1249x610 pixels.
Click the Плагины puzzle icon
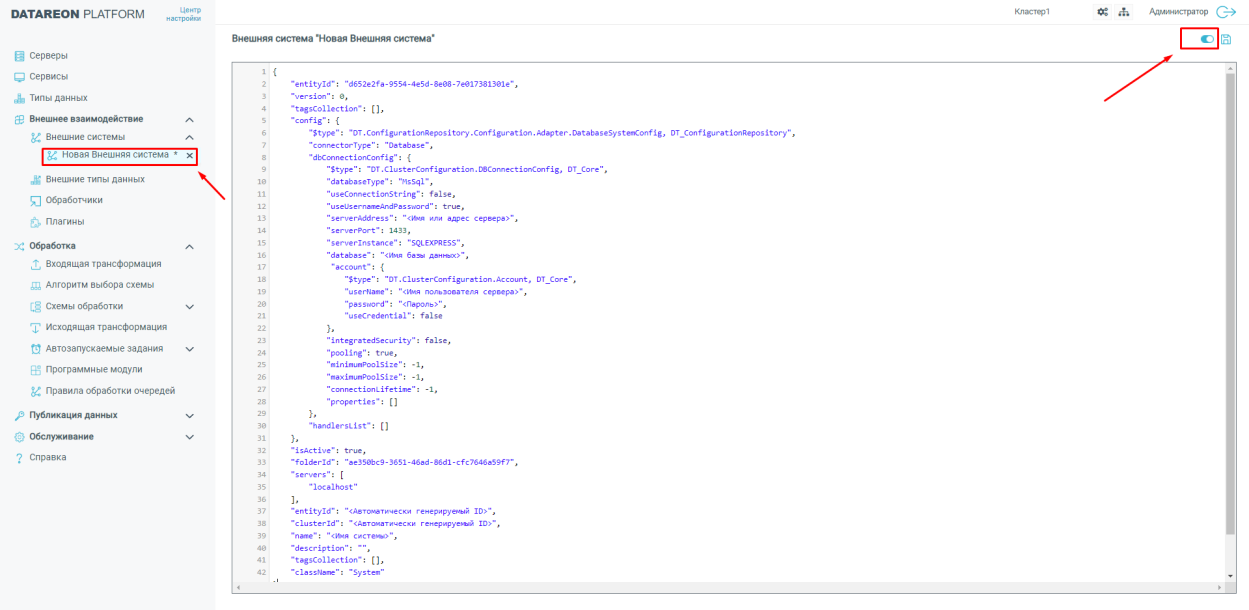(36, 222)
